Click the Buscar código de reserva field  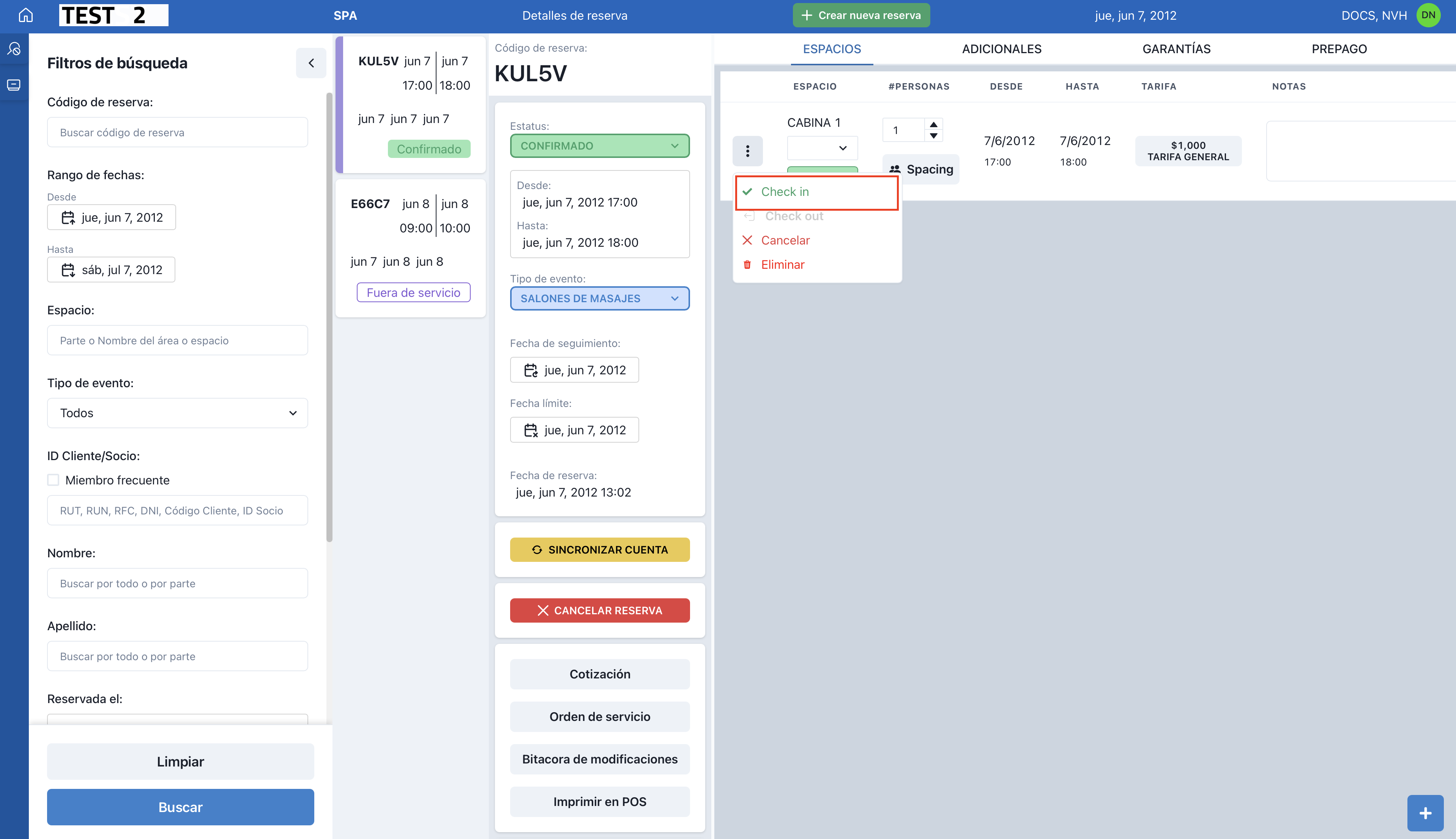coord(177,132)
